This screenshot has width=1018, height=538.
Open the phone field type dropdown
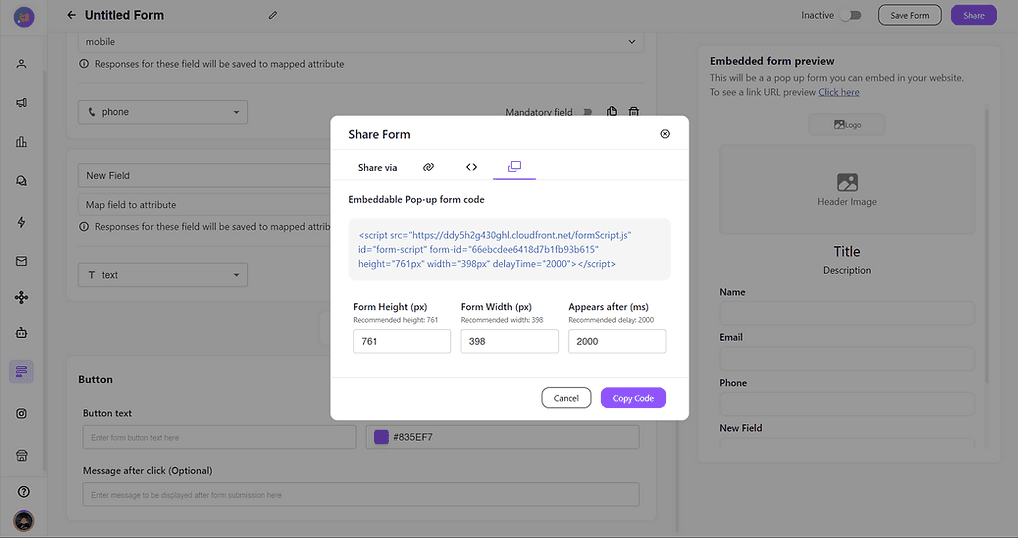(163, 112)
